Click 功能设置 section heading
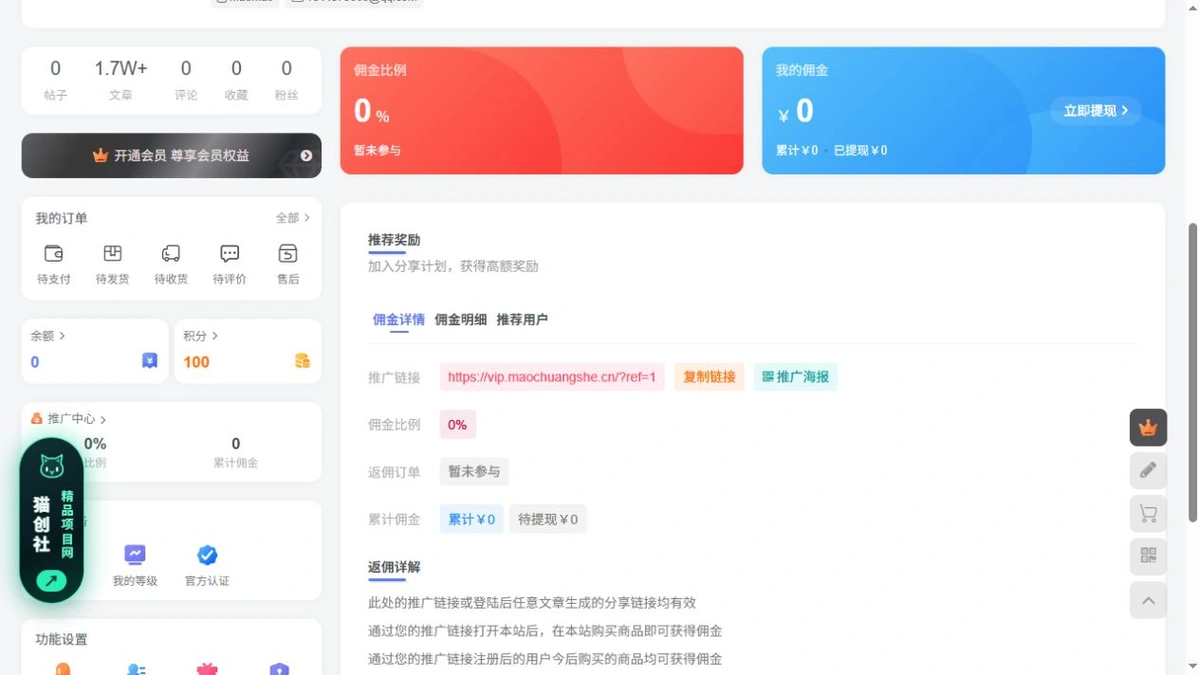The width and height of the screenshot is (1200, 675). point(61,640)
